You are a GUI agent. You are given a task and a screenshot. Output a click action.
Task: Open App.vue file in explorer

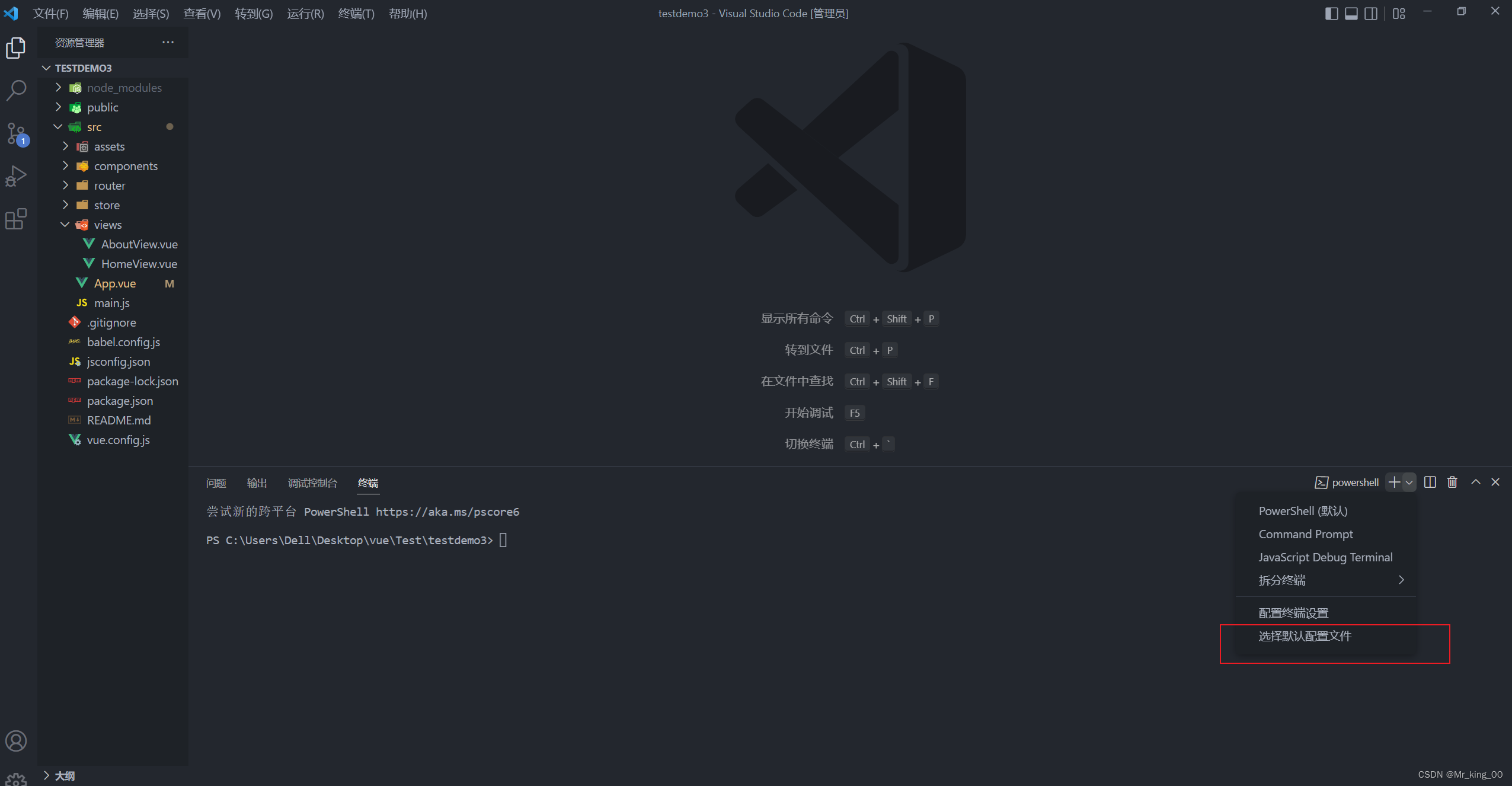(x=115, y=283)
